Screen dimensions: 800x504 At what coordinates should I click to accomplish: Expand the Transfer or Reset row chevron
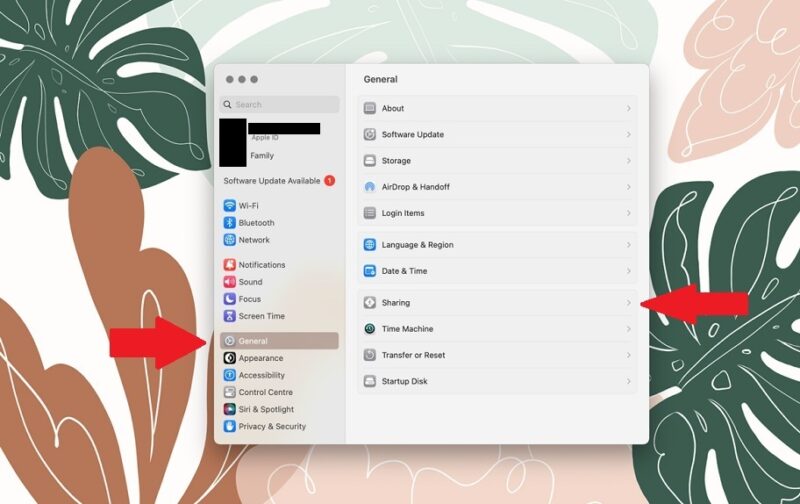pyautogui.click(x=629, y=355)
